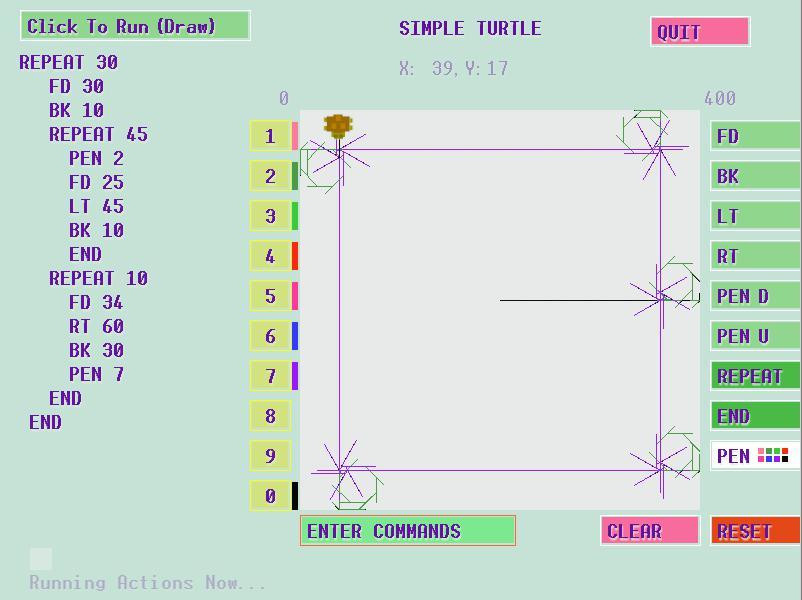Click the turtle sprite on the canvas
802x600 pixels.
pyautogui.click(x=338, y=126)
